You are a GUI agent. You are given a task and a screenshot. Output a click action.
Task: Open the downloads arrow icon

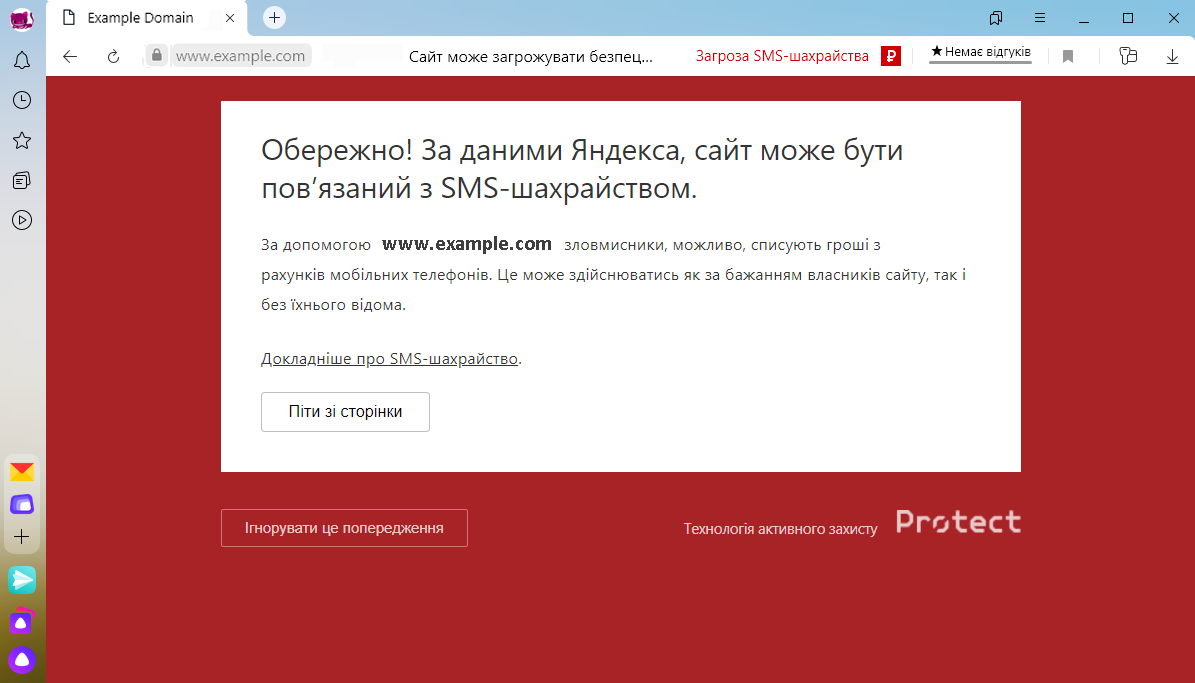pyautogui.click(x=1172, y=56)
